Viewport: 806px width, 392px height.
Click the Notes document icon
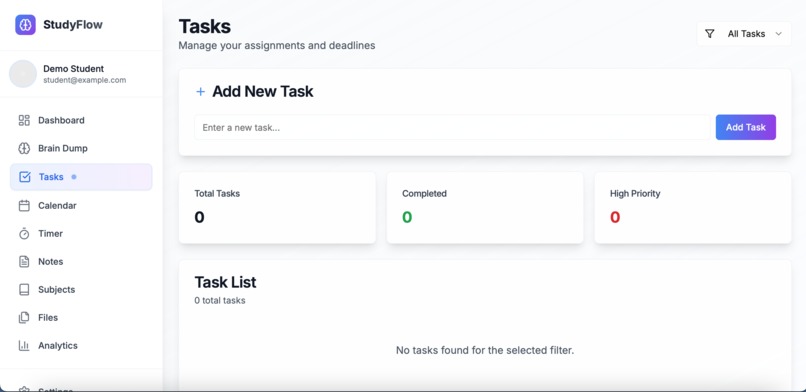tap(24, 262)
